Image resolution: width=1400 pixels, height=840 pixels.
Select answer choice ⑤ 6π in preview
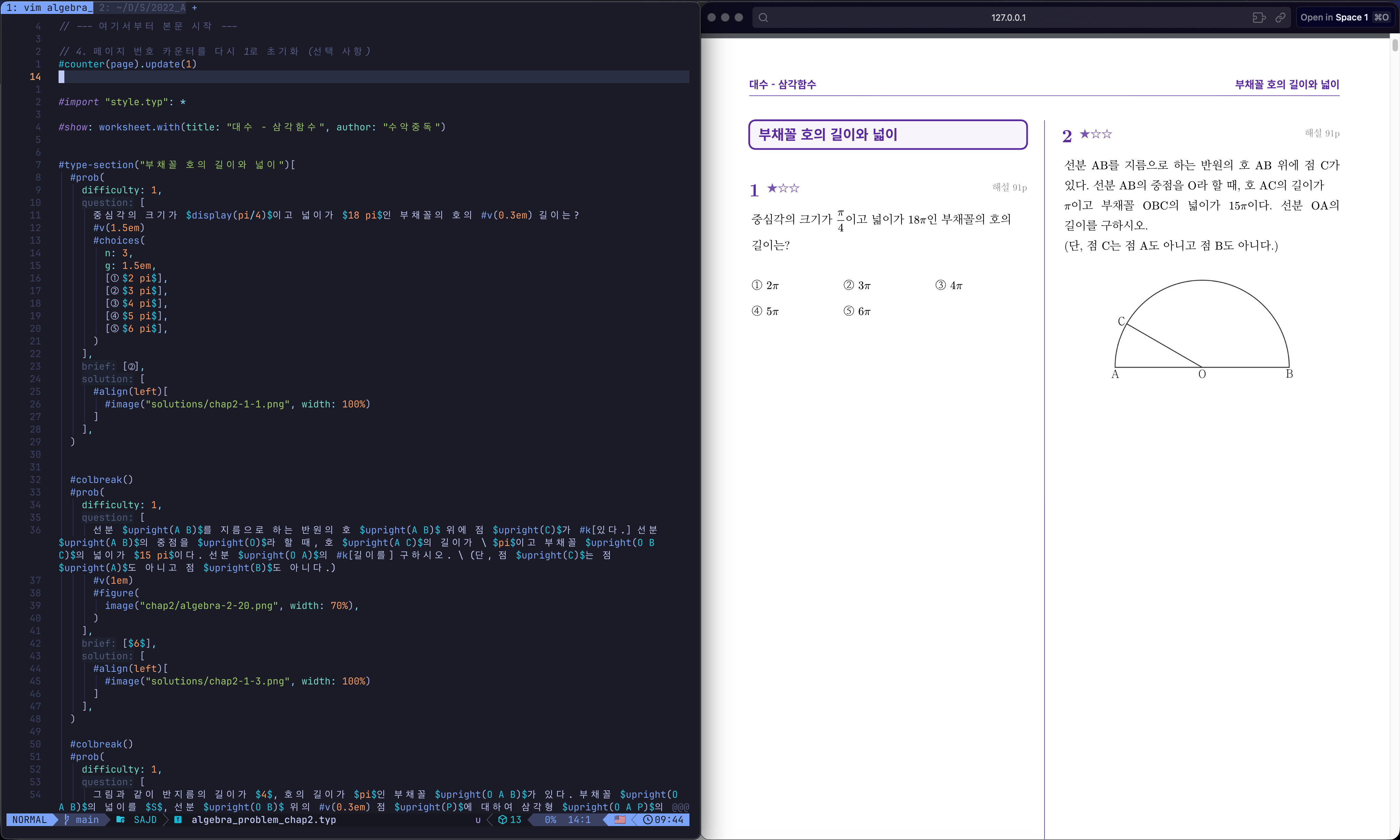coord(857,311)
